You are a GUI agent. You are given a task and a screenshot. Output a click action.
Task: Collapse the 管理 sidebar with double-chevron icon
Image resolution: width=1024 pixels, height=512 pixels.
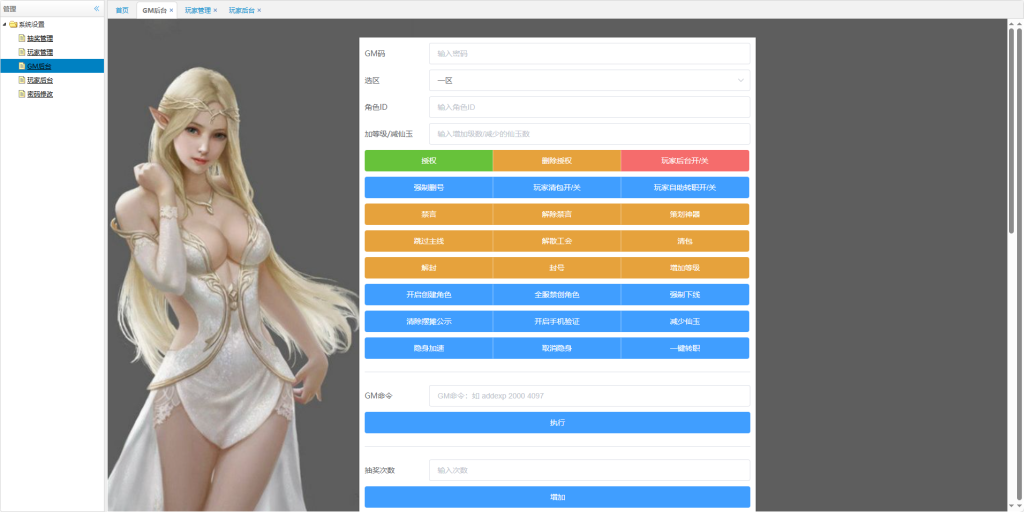[x=97, y=8]
